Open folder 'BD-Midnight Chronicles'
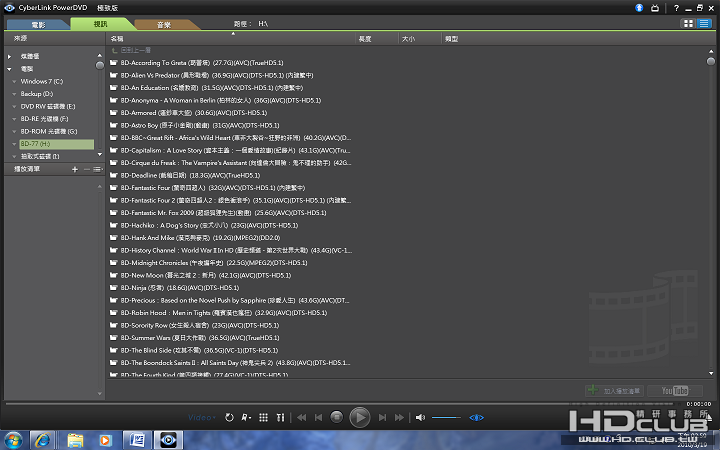This screenshot has width=720, height=450. coord(214,263)
